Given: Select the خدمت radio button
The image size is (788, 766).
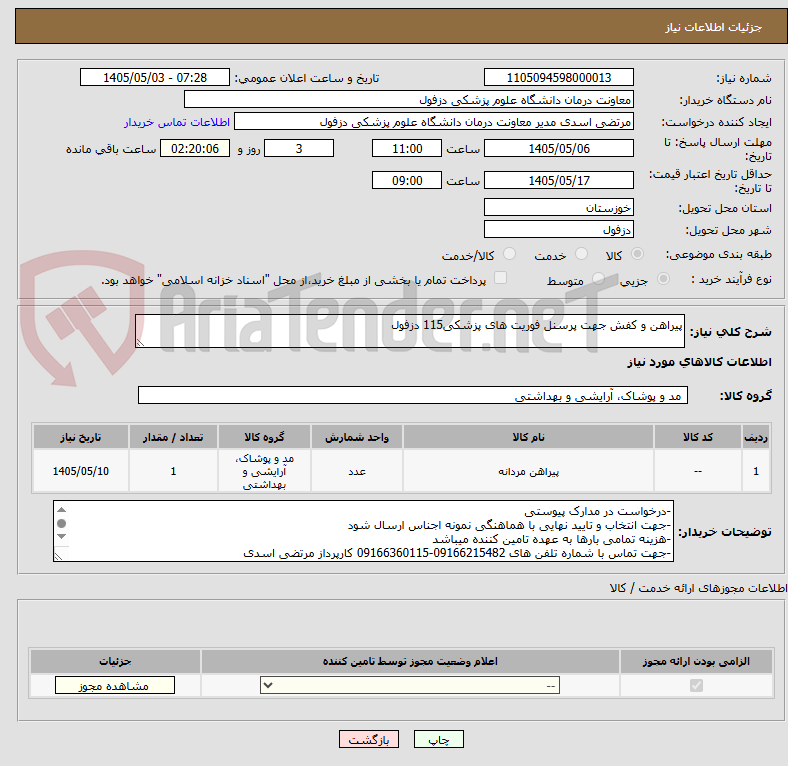Looking at the screenshot, I should (x=581, y=254).
